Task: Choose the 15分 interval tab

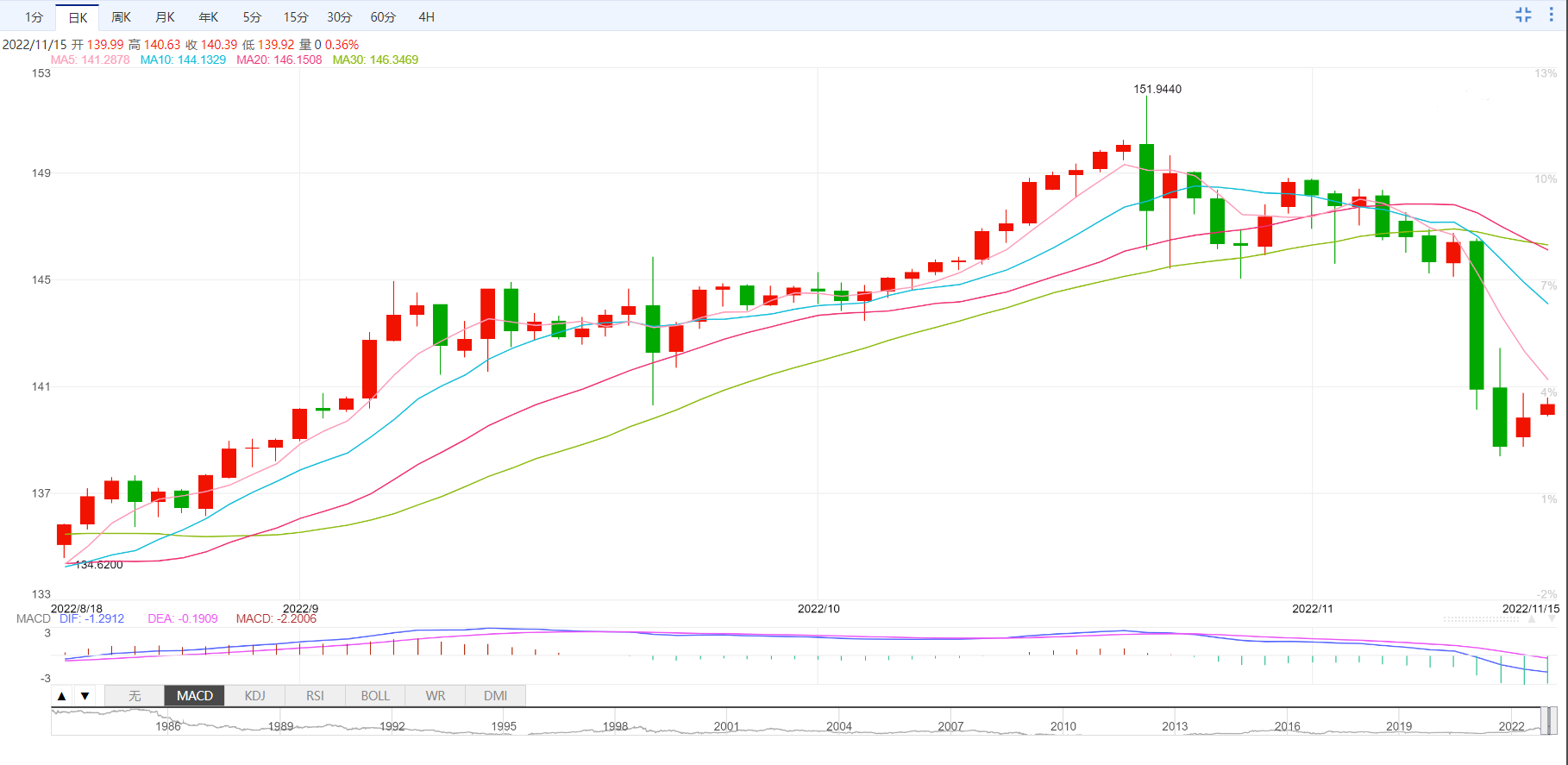Action: pyautogui.click(x=296, y=17)
